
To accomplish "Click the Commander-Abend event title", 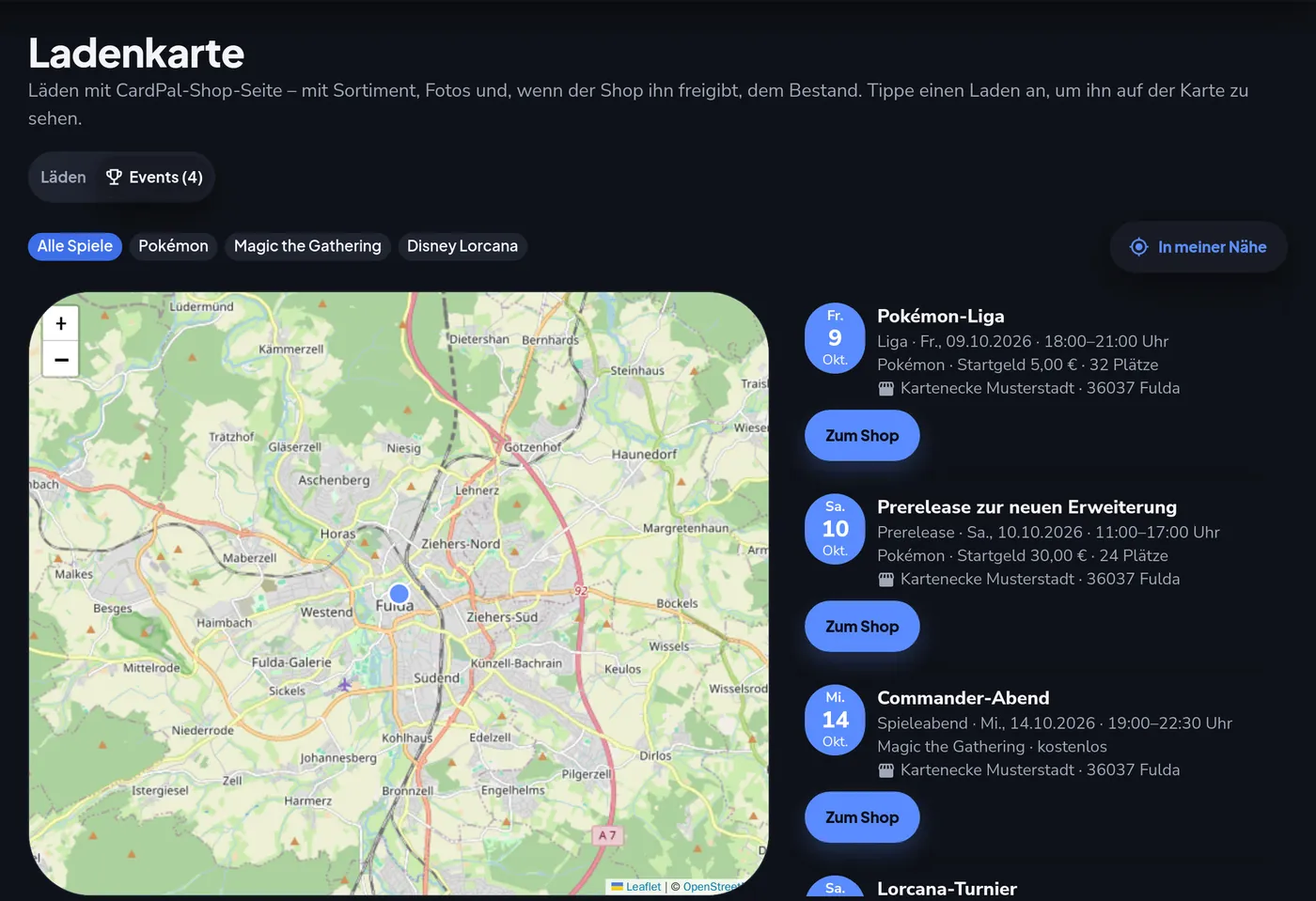I will point(963,698).
